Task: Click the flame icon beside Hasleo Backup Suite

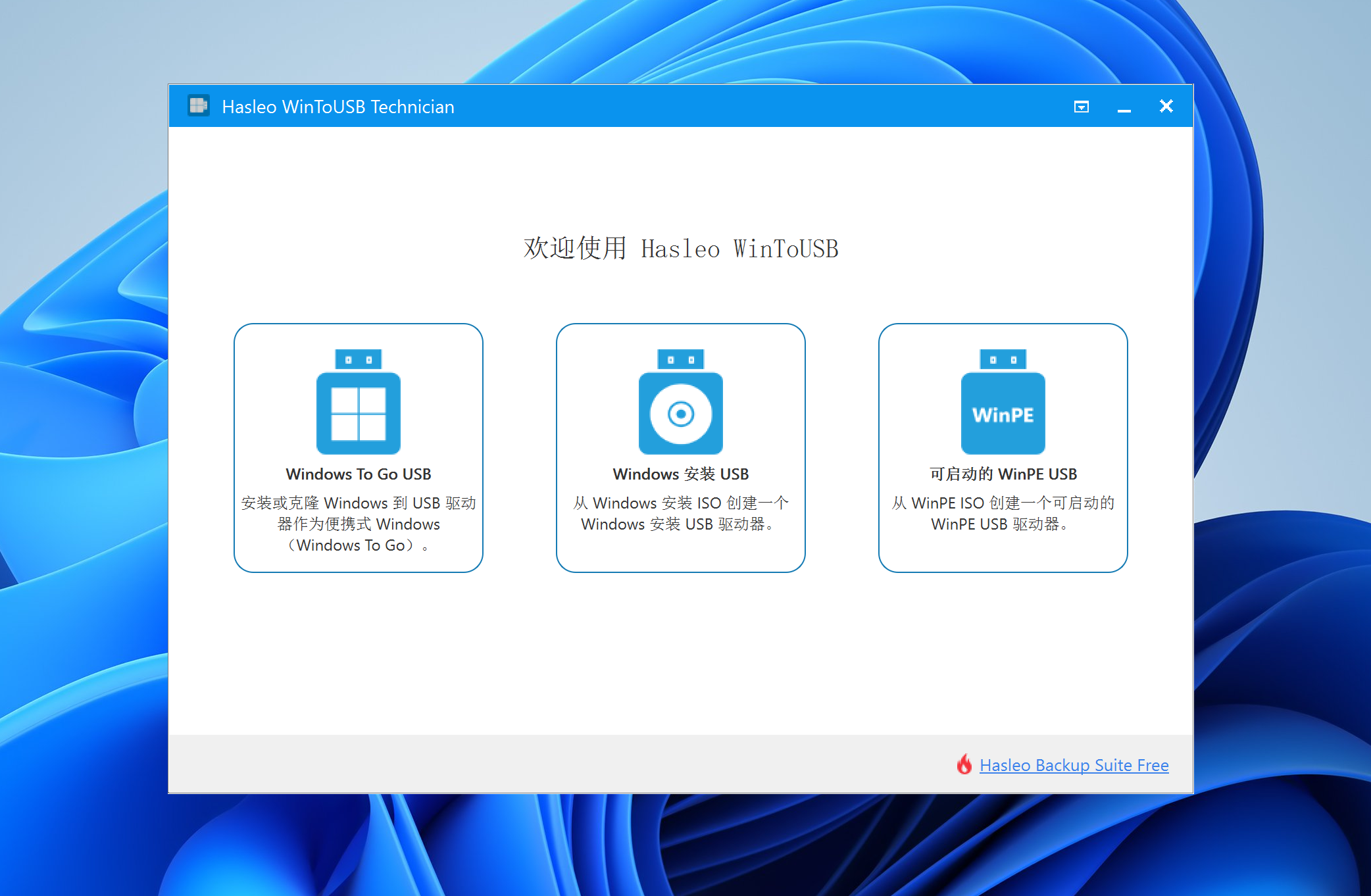Action: pyautogui.click(x=964, y=764)
